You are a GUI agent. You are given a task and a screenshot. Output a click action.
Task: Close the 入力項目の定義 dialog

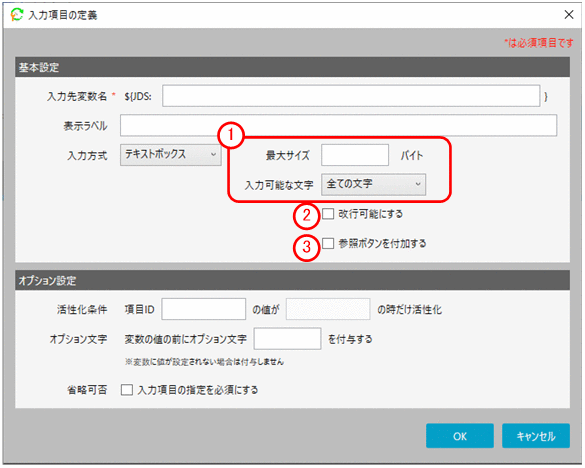coord(569,15)
